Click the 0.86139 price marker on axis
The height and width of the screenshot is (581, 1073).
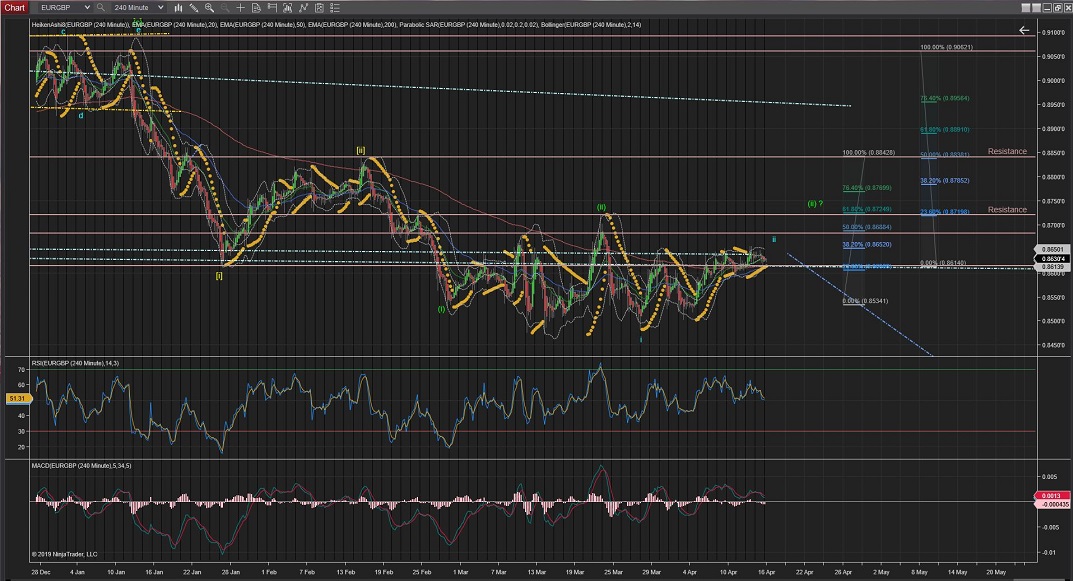point(1052,267)
